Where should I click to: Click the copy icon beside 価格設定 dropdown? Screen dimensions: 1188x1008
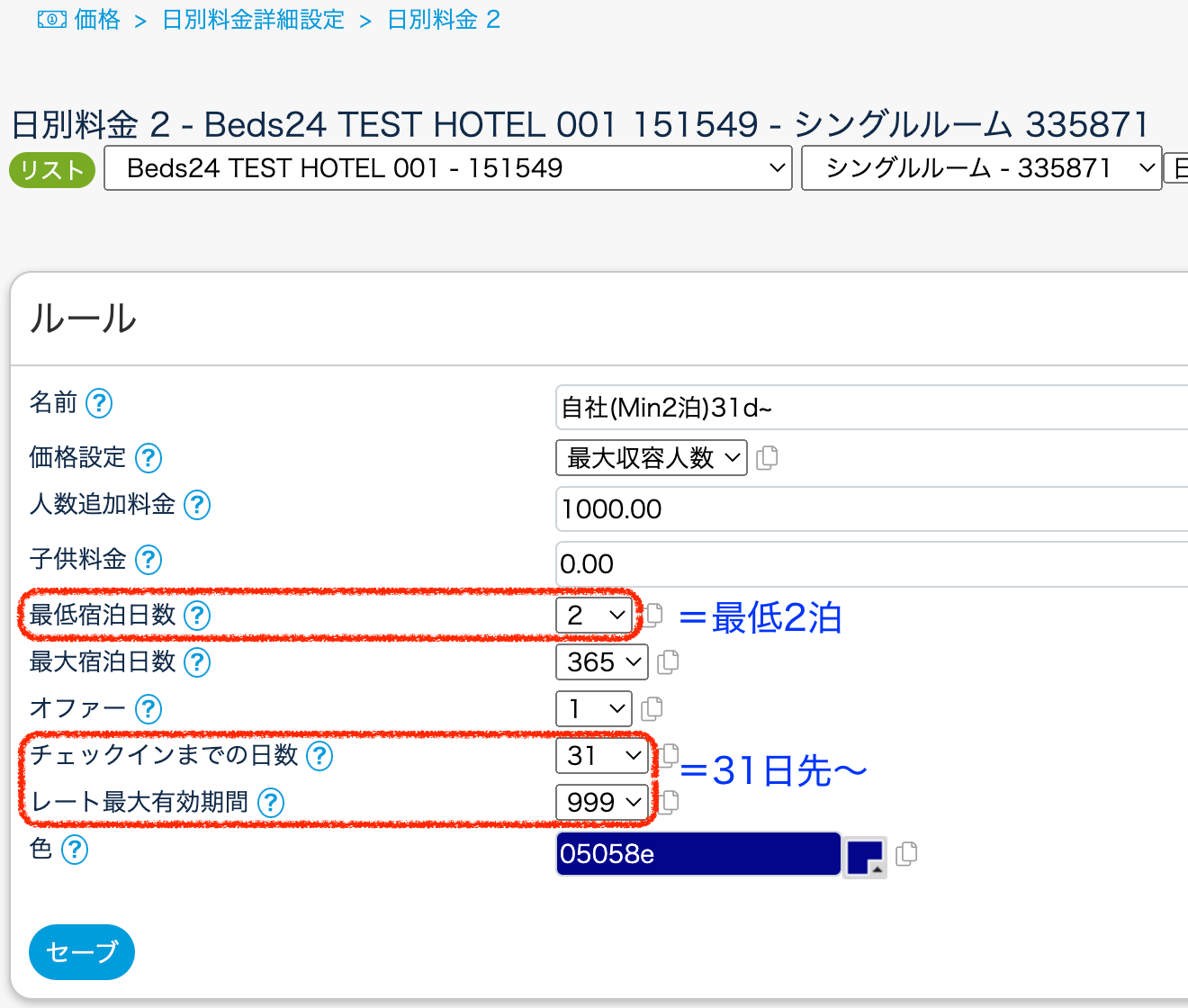click(767, 458)
